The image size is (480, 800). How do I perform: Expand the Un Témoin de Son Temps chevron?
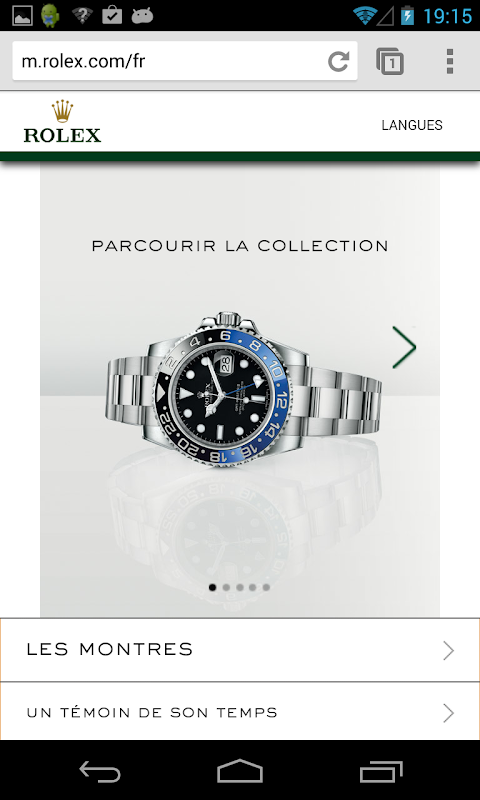point(448,713)
